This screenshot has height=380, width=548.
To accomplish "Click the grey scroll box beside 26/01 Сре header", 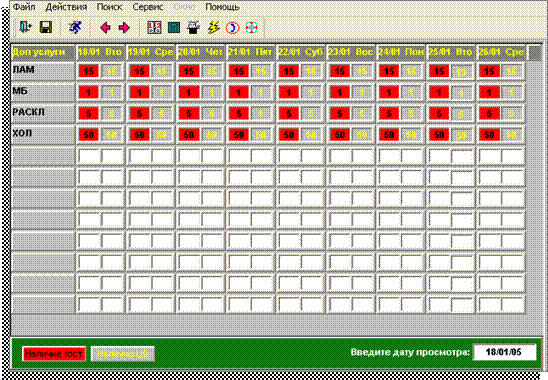I will [x=534, y=53].
